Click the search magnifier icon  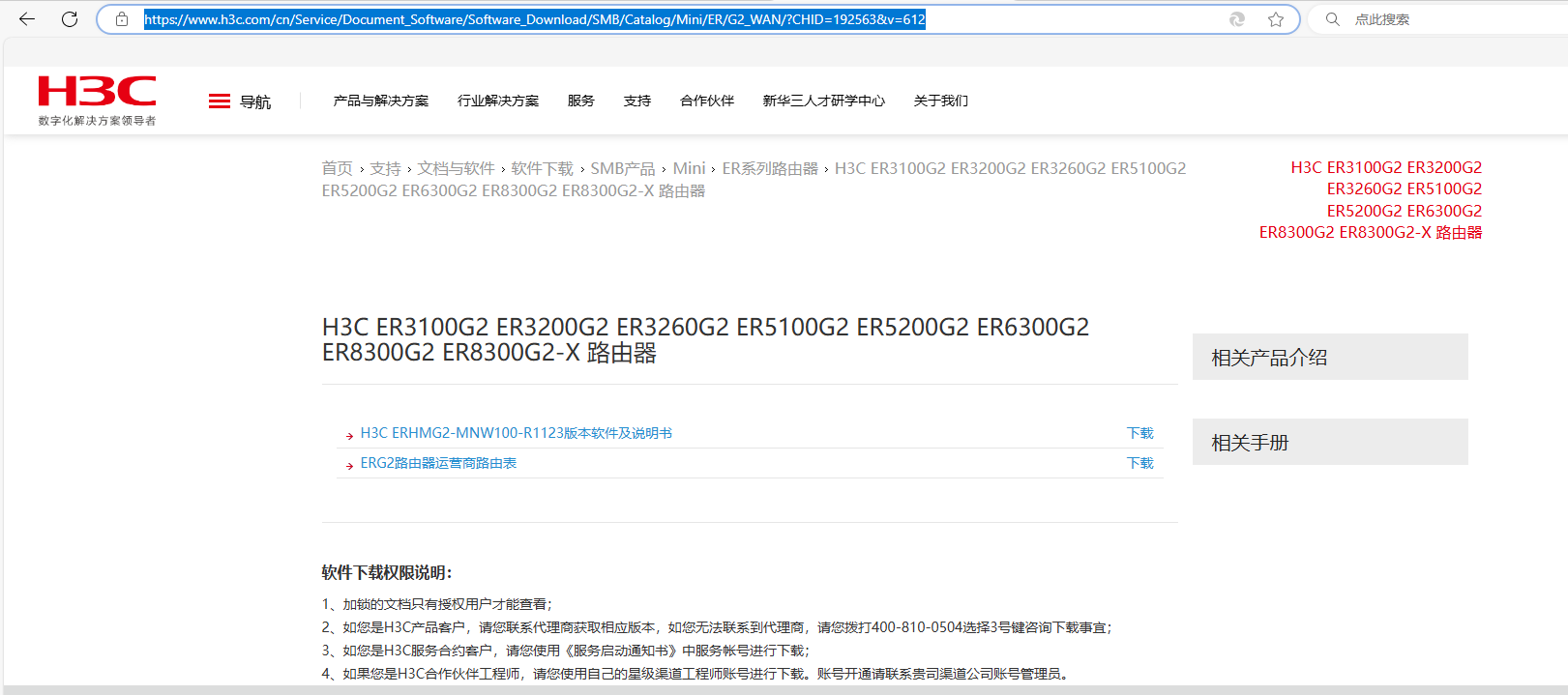pyautogui.click(x=1333, y=19)
